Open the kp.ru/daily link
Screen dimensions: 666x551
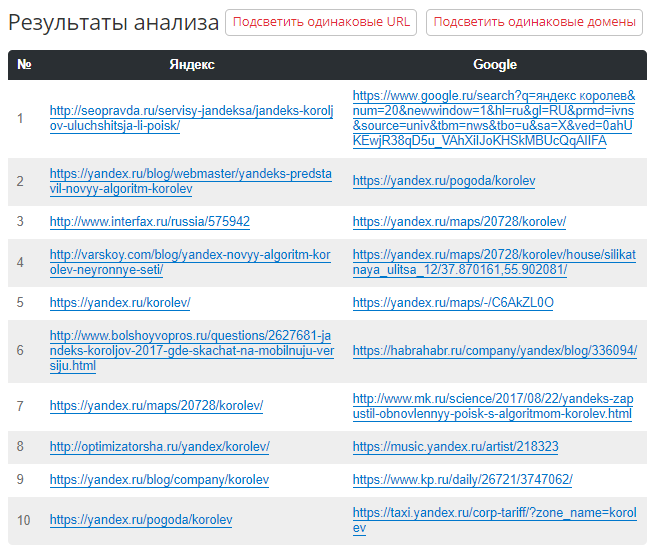click(x=463, y=480)
